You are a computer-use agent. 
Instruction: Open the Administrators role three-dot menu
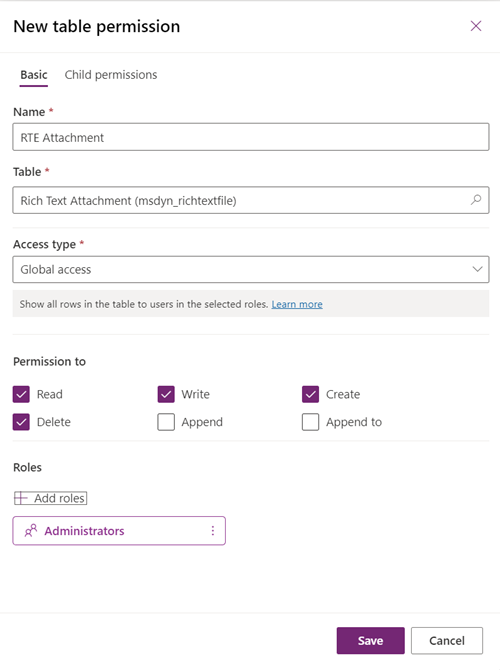[212, 531]
